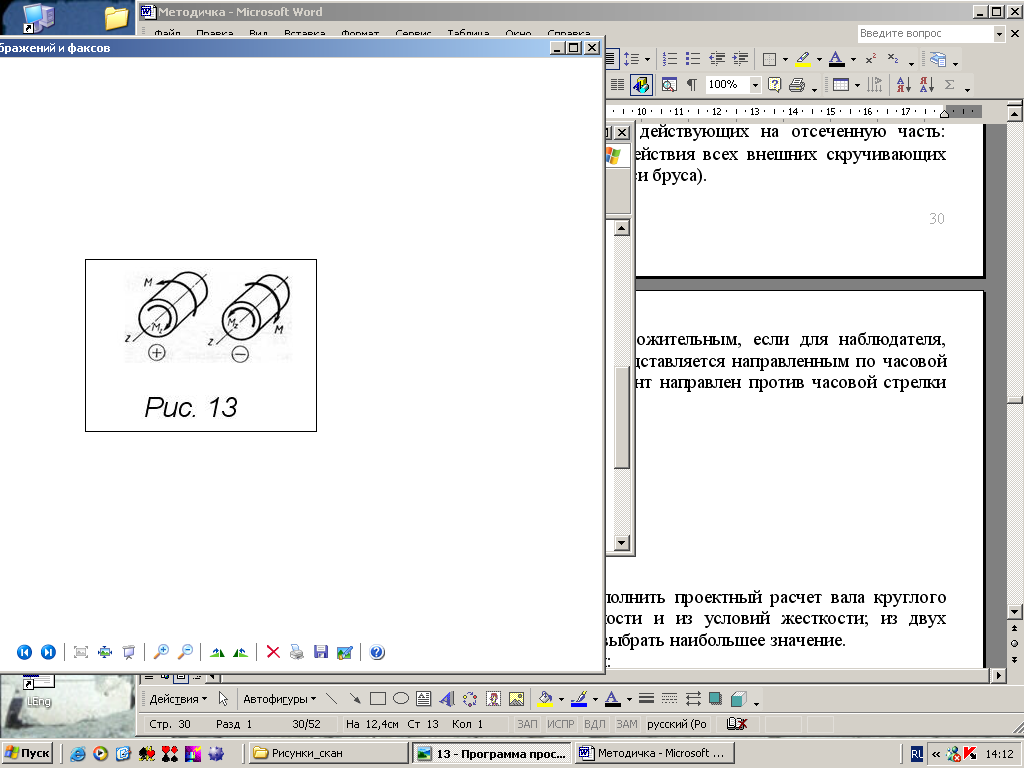This screenshot has width=1024, height=768.
Task: Apply superscript formatting
Action: (x=871, y=59)
